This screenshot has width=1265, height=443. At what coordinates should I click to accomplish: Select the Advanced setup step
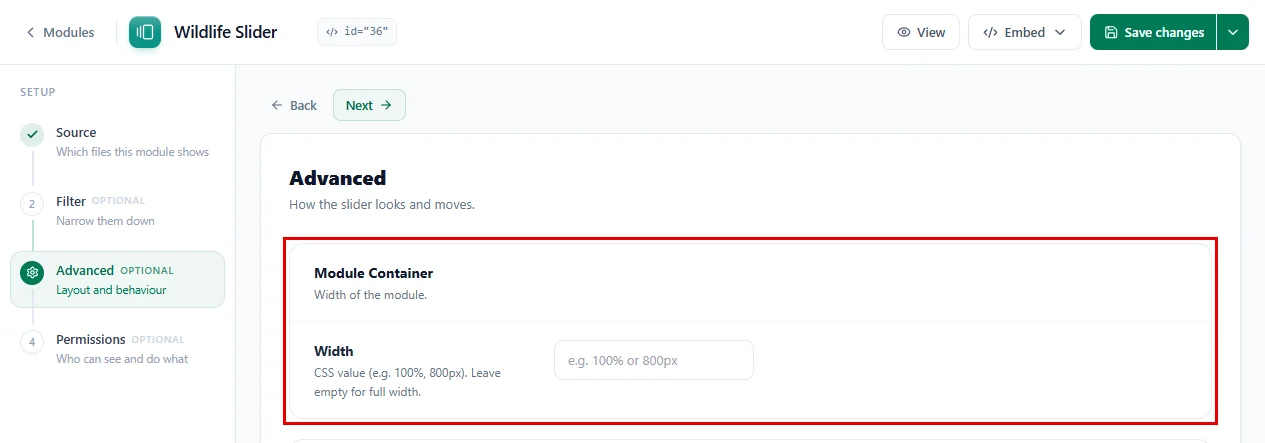pos(117,279)
